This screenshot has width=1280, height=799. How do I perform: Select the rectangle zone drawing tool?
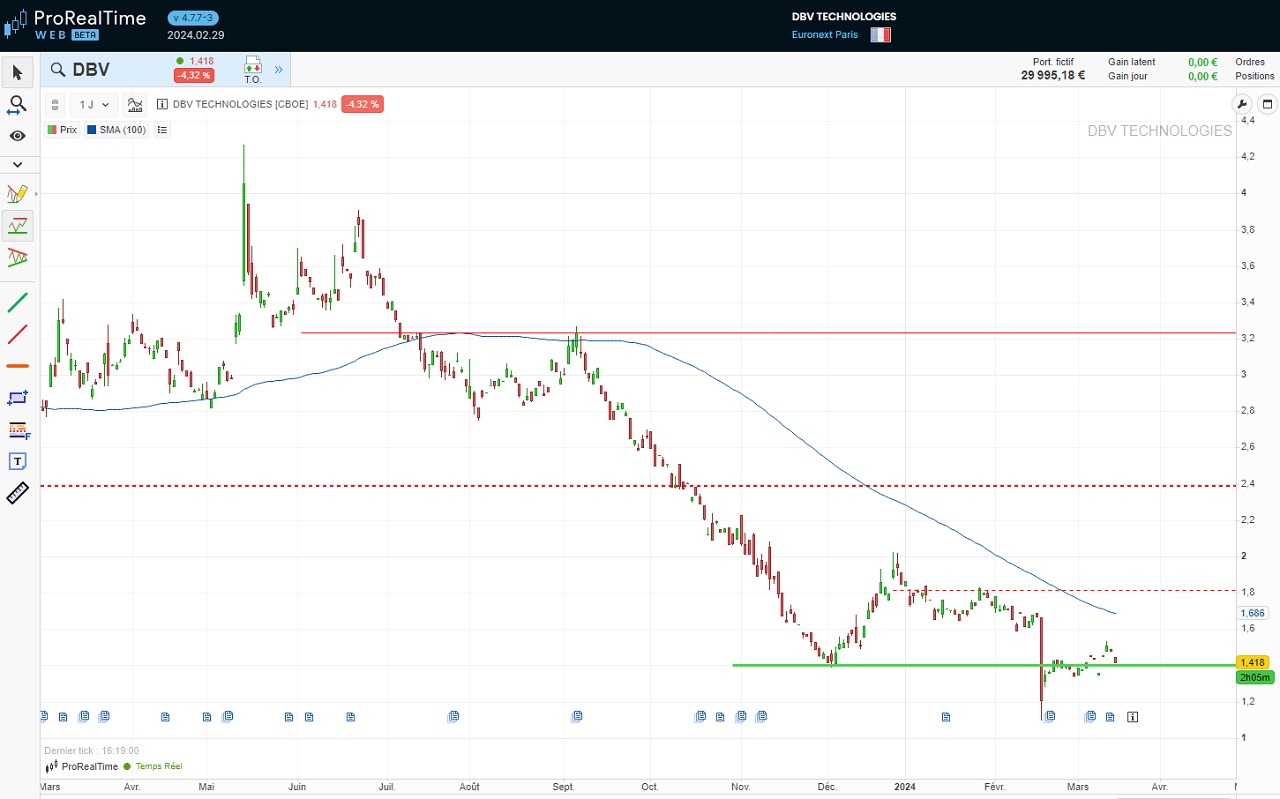click(17, 397)
